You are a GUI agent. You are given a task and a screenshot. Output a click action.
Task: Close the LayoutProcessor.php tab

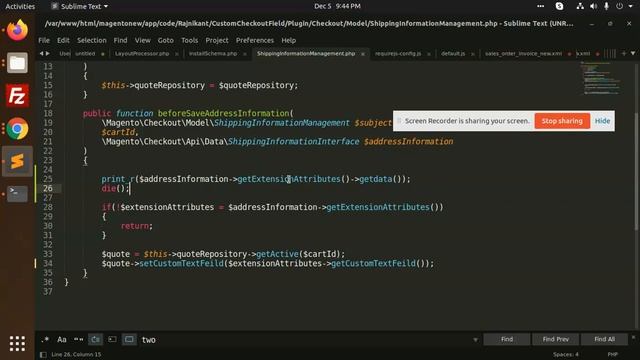(x=176, y=54)
